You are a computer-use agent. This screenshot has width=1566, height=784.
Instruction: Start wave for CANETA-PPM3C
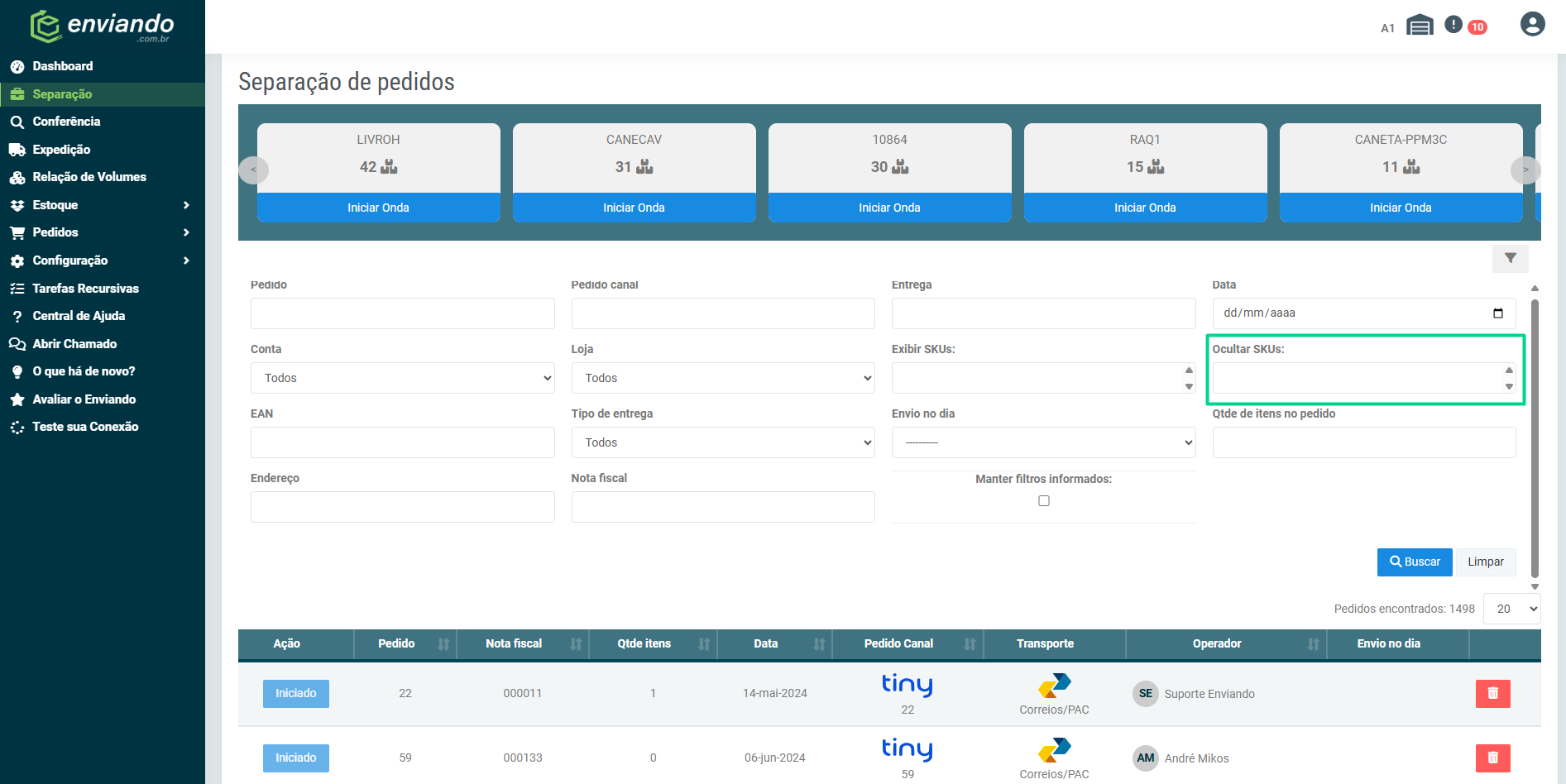1401,208
